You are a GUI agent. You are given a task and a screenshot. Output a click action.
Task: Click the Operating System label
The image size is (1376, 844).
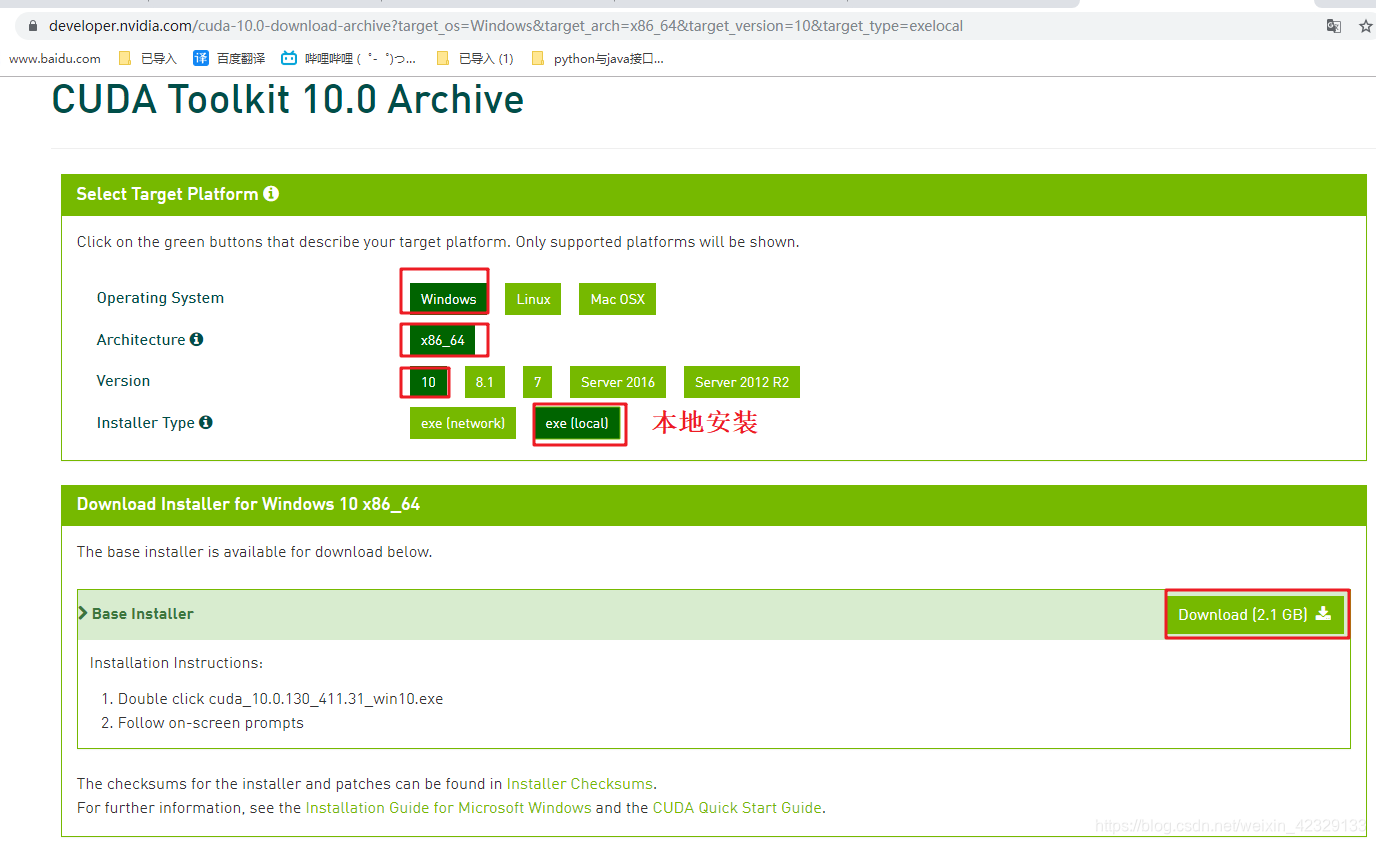[x=160, y=298]
